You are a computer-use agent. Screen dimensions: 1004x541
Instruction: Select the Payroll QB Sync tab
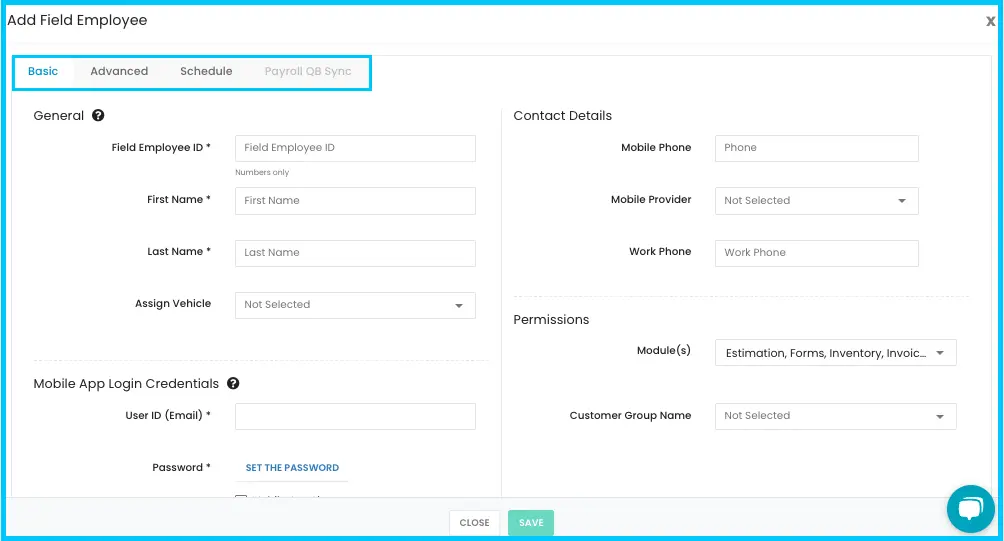click(x=308, y=71)
